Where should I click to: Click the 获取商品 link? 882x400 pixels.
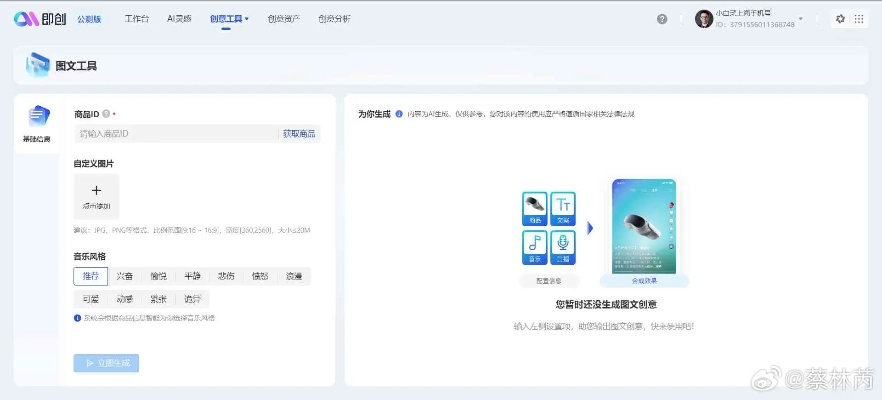[x=299, y=134]
